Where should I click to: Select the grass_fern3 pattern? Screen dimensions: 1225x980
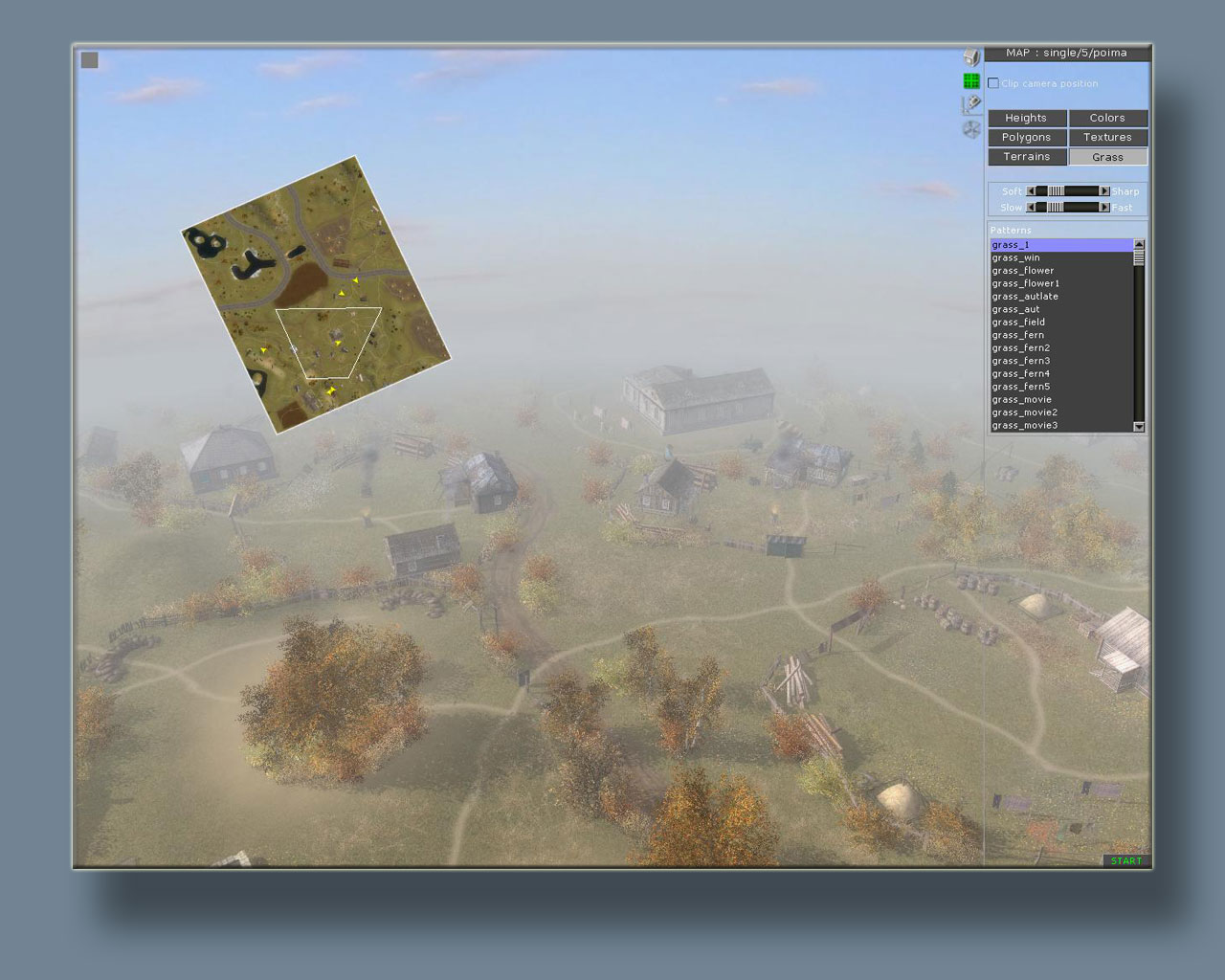pos(1061,361)
